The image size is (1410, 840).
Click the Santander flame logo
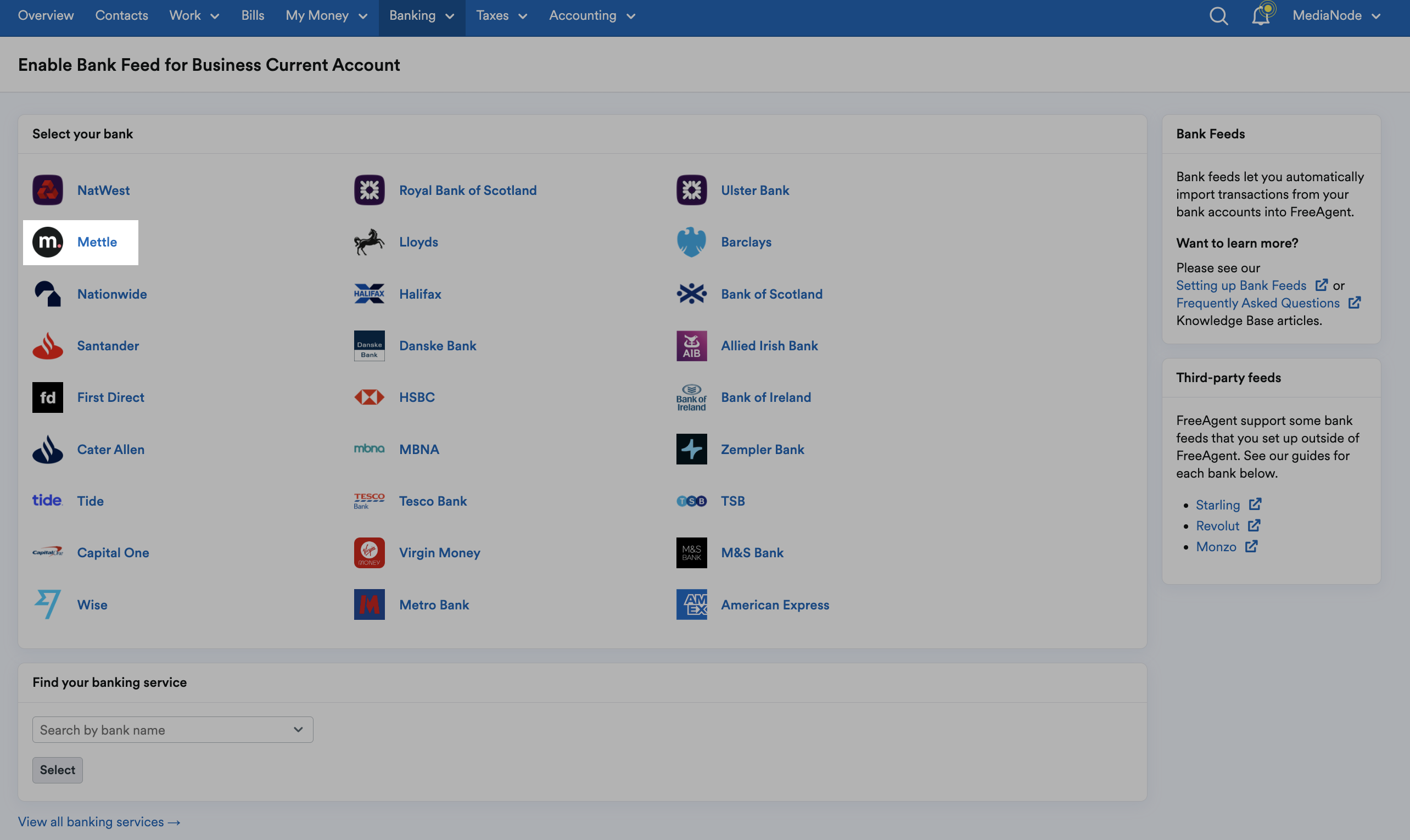tap(48, 346)
